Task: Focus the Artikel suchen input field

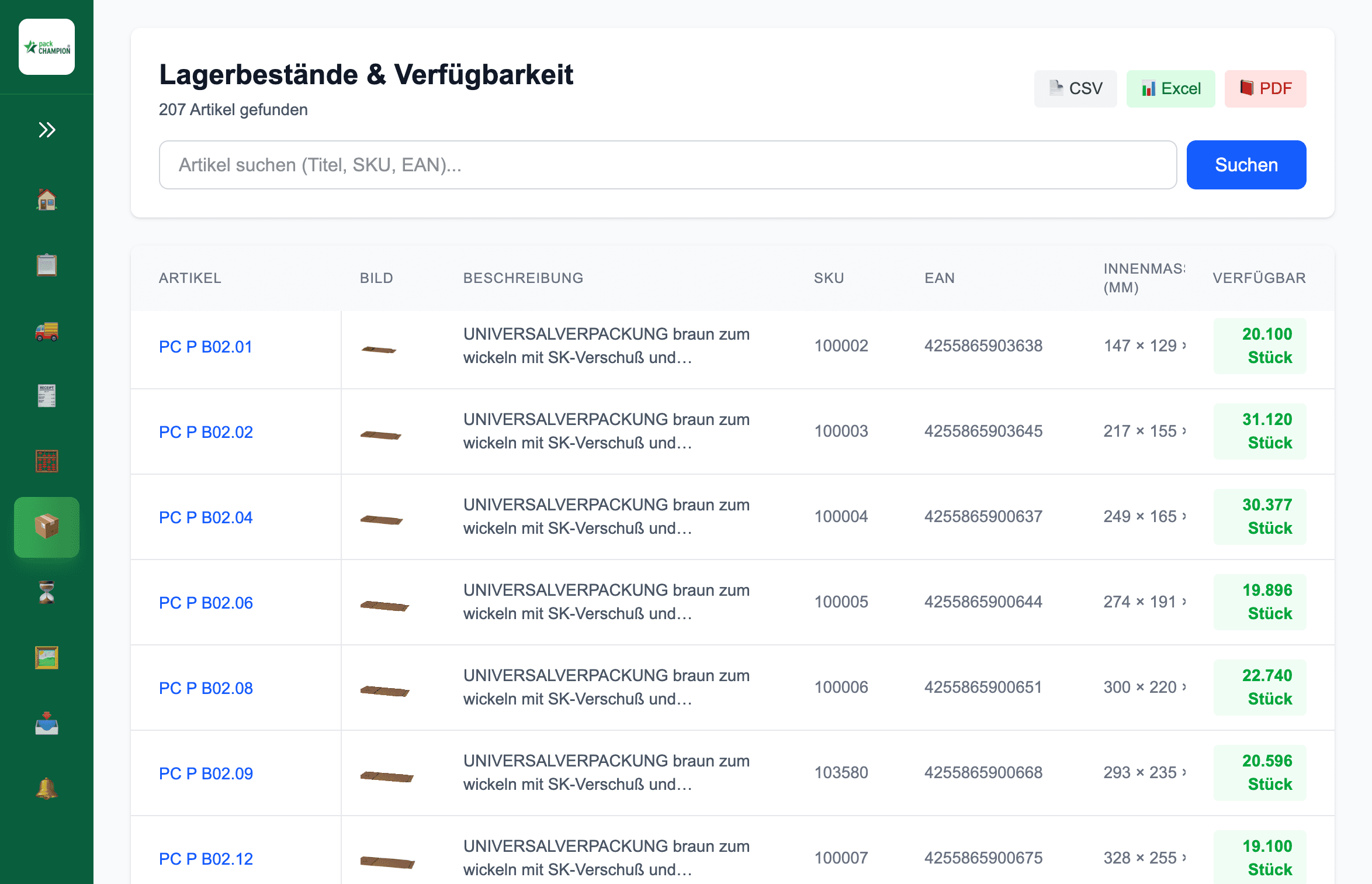Action: pyautogui.click(x=668, y=165)
